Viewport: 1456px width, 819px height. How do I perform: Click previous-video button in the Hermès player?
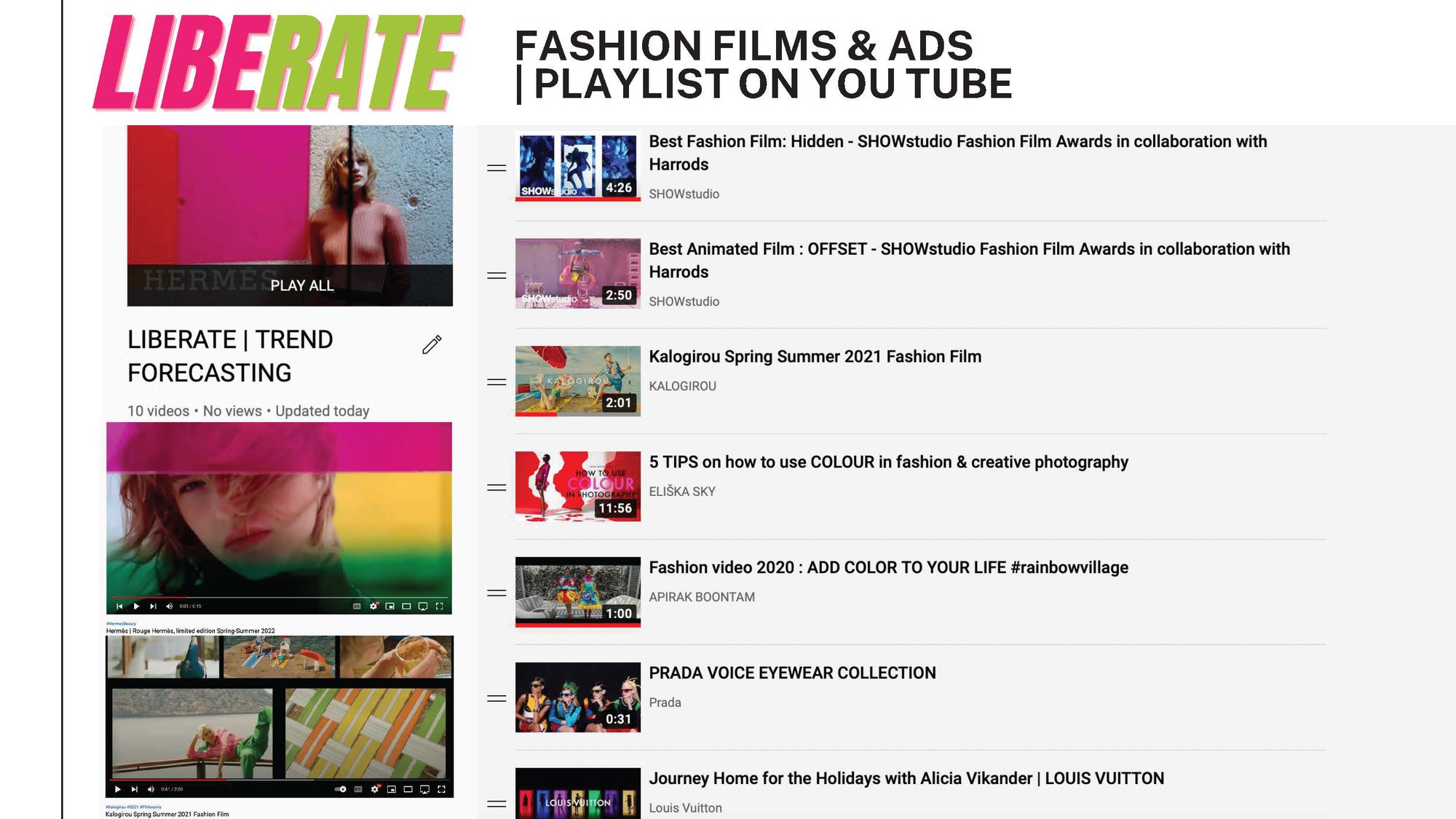(x=119, y=606)
